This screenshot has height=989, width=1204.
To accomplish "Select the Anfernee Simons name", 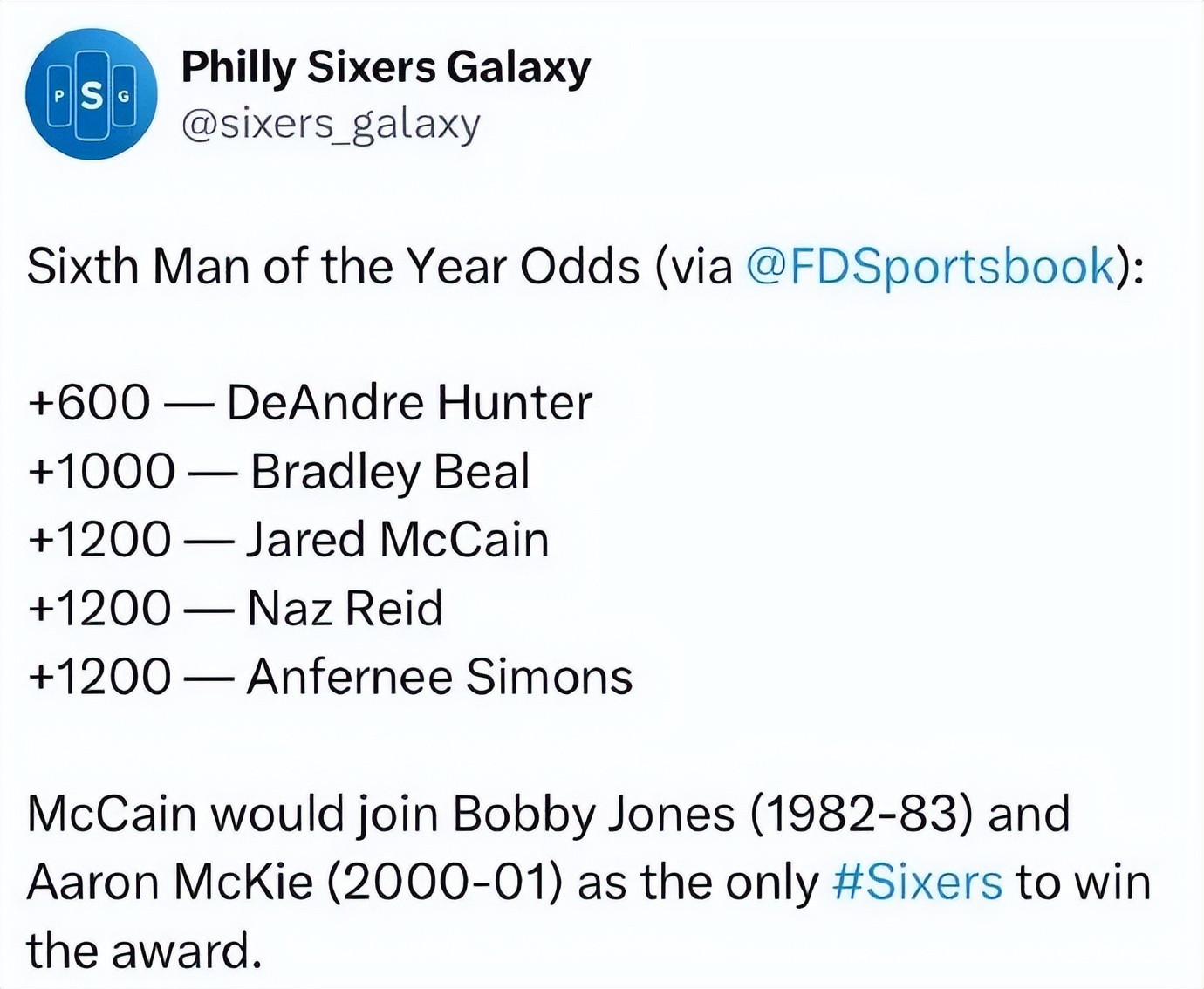I will tap(440, 677).
